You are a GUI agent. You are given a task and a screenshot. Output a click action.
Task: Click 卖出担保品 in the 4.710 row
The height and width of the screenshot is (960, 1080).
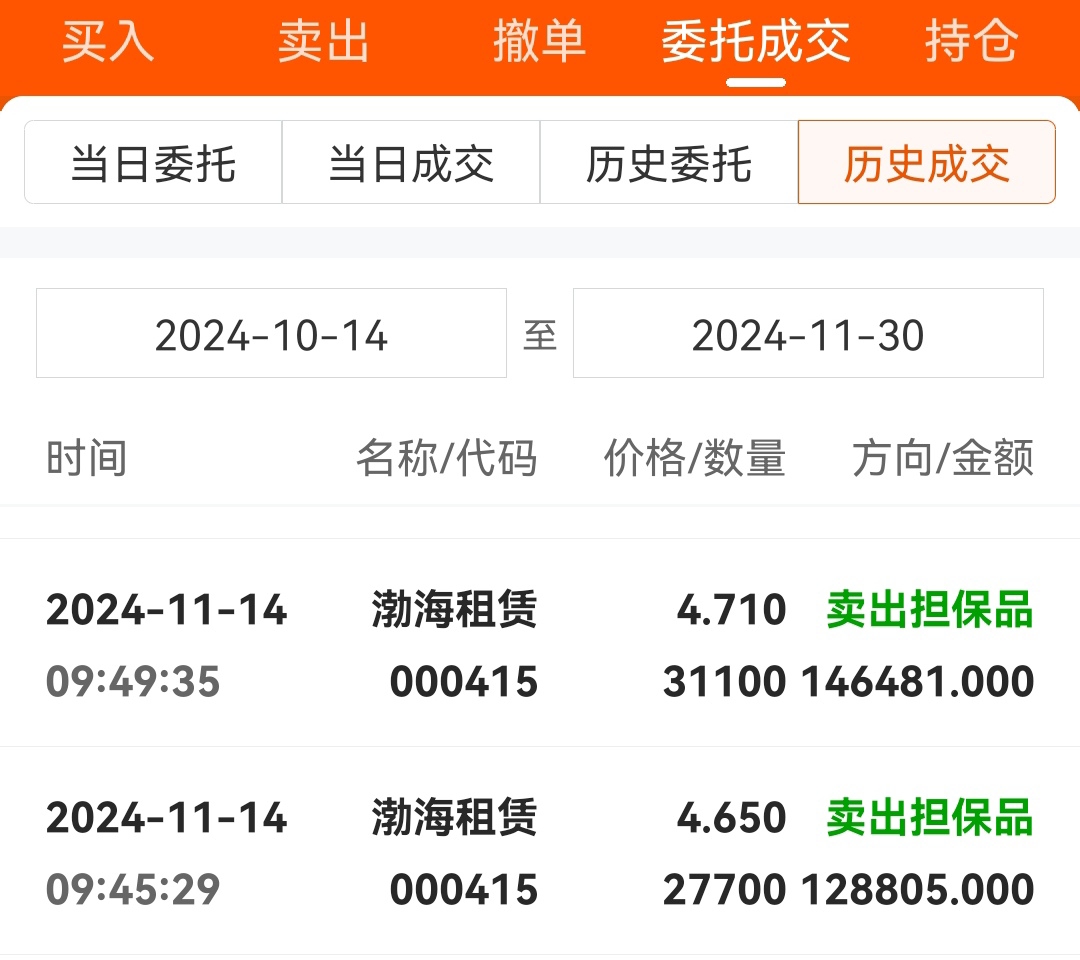930,610
